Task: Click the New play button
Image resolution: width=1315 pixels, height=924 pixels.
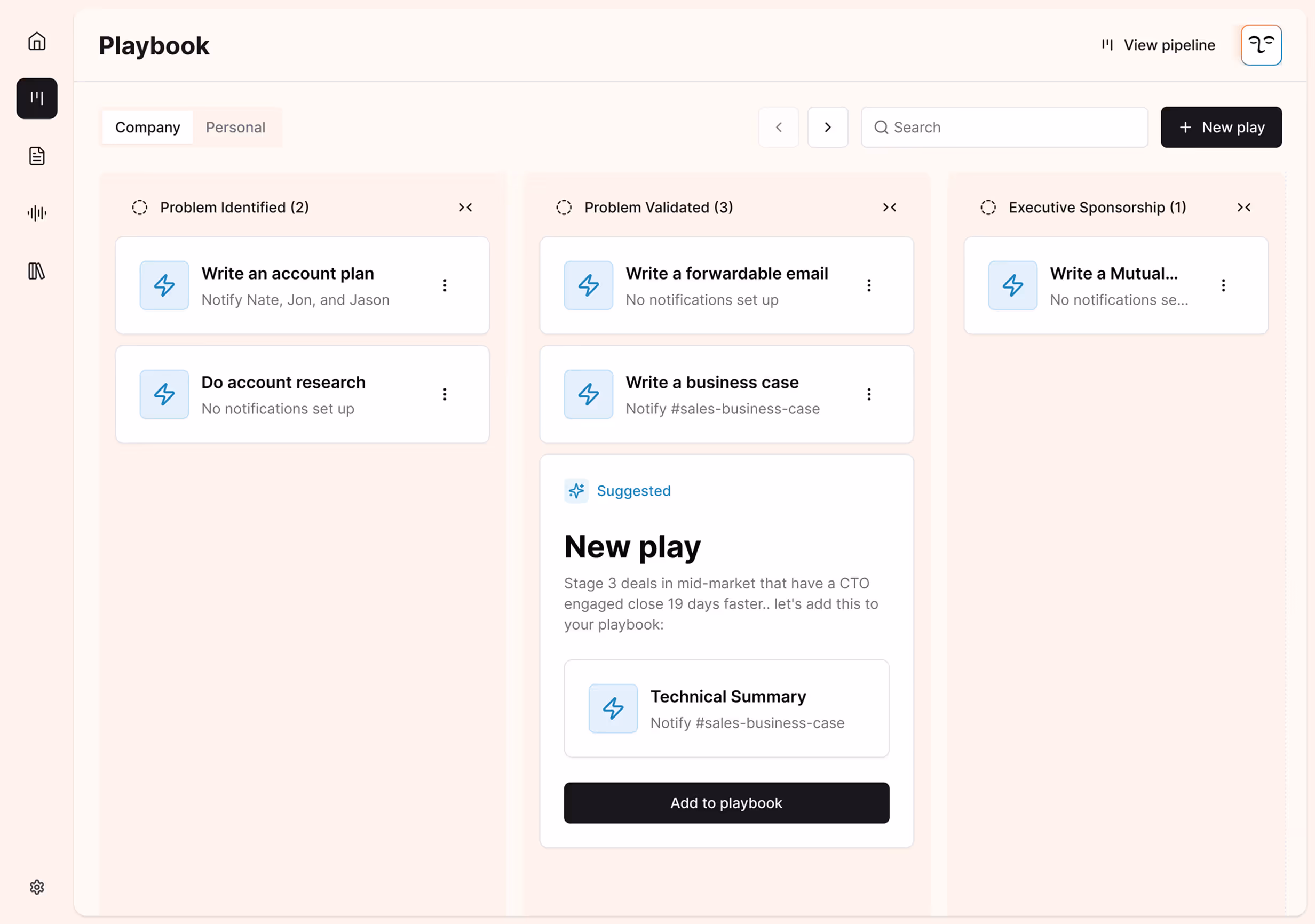Action: click(x=1221, y=127)
